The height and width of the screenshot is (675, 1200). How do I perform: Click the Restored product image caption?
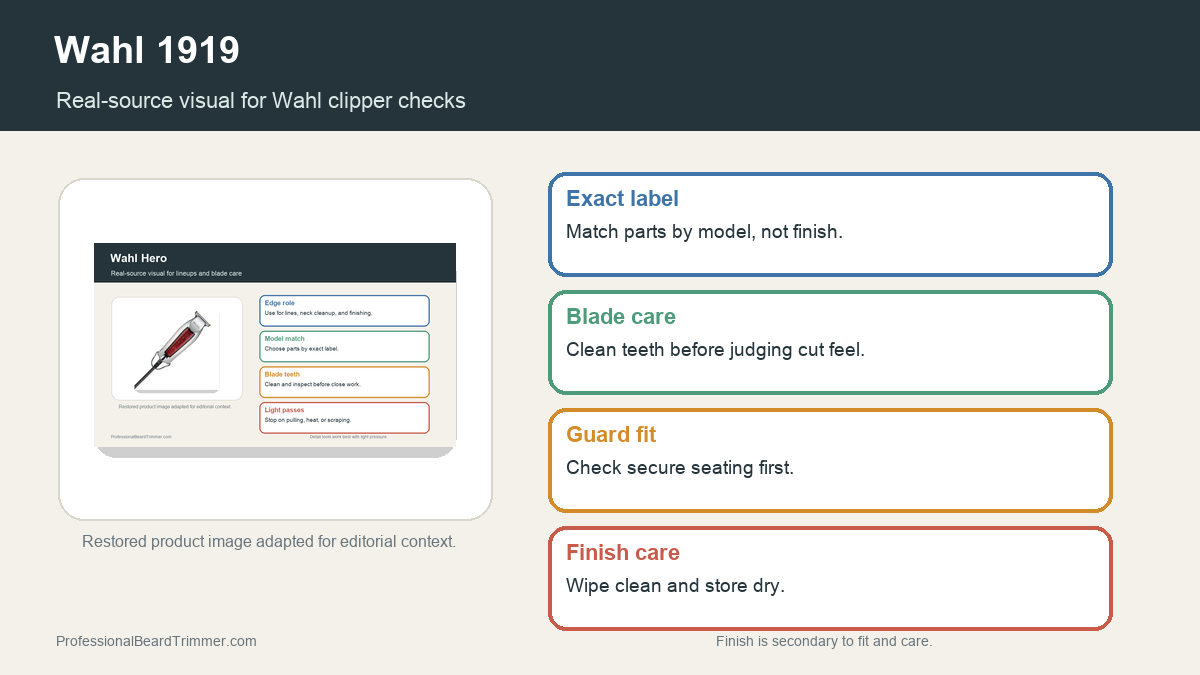pyautogui.click(x=269, y=541)
